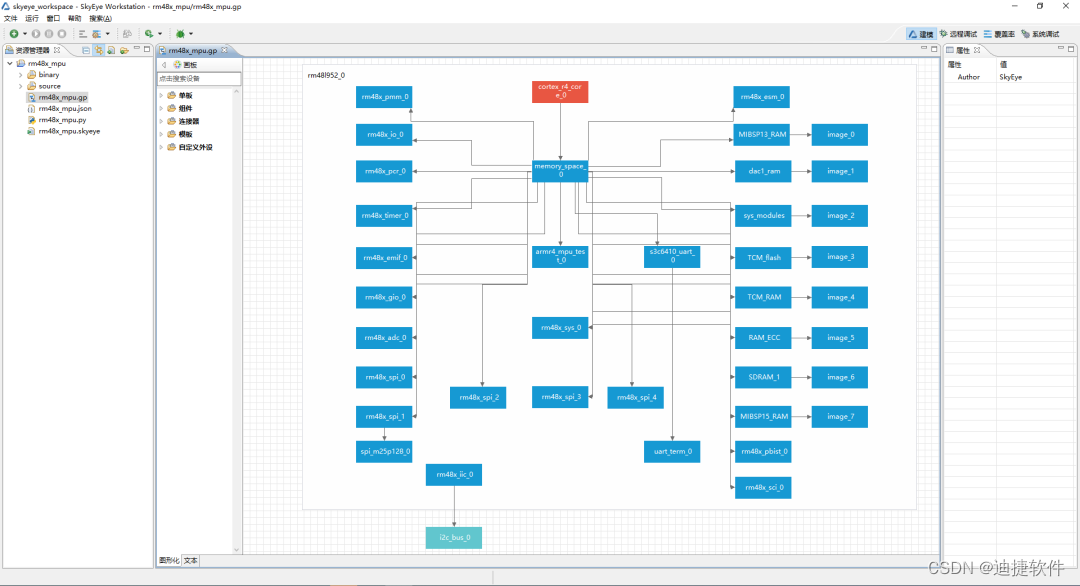Viewport: 1080px width, 586px height.
Task: Click the green run-launch toolbar icon
Action: pos(149,34)
